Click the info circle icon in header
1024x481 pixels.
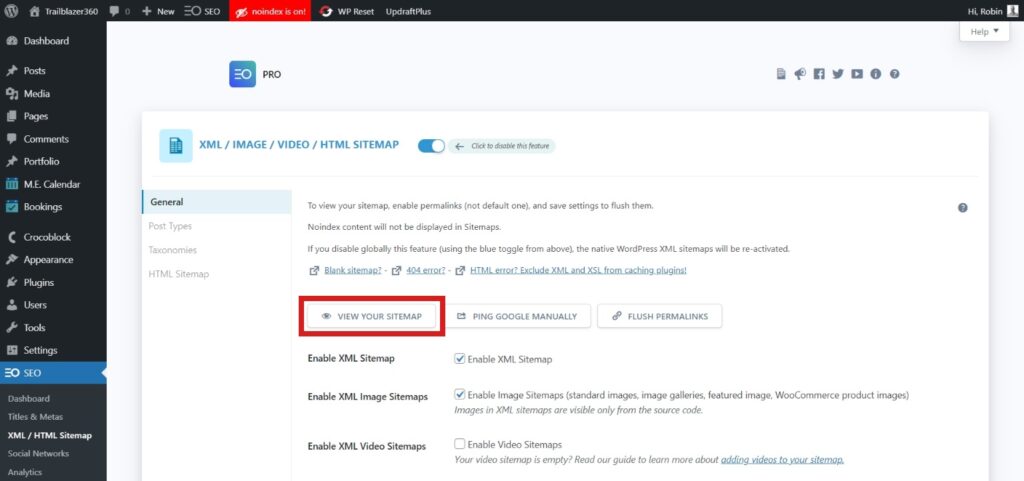click(x=876, y=74)
